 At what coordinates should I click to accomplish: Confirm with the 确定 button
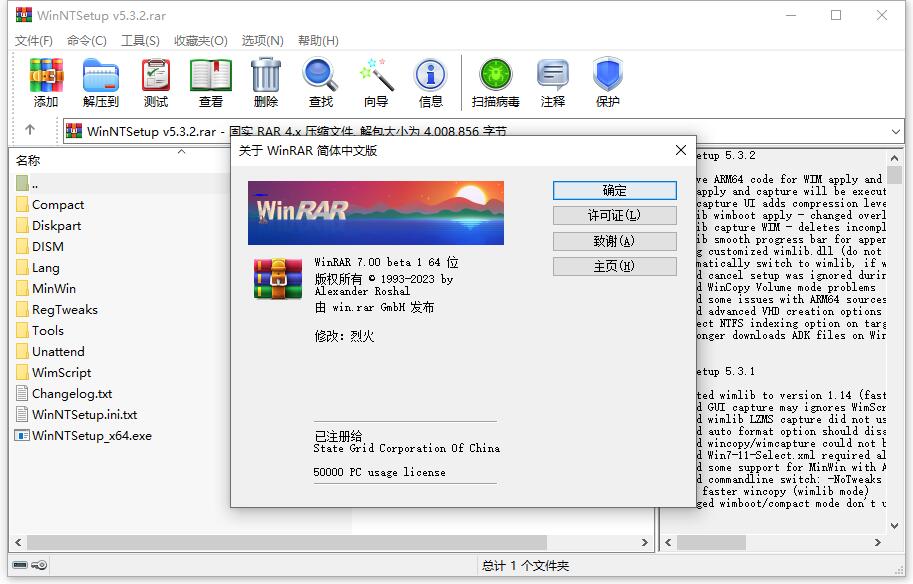pos(614,190)
